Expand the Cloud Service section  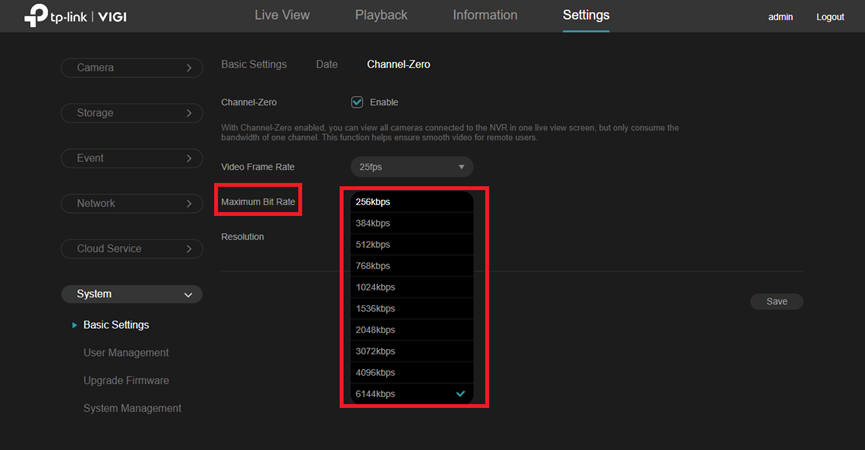click(x=132, y=249)
